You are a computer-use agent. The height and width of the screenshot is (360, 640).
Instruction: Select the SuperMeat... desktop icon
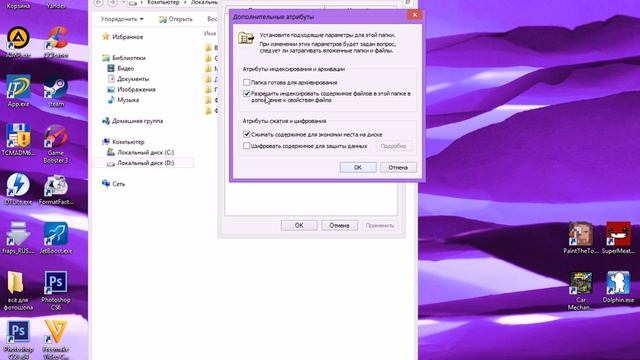pos(618,238)
